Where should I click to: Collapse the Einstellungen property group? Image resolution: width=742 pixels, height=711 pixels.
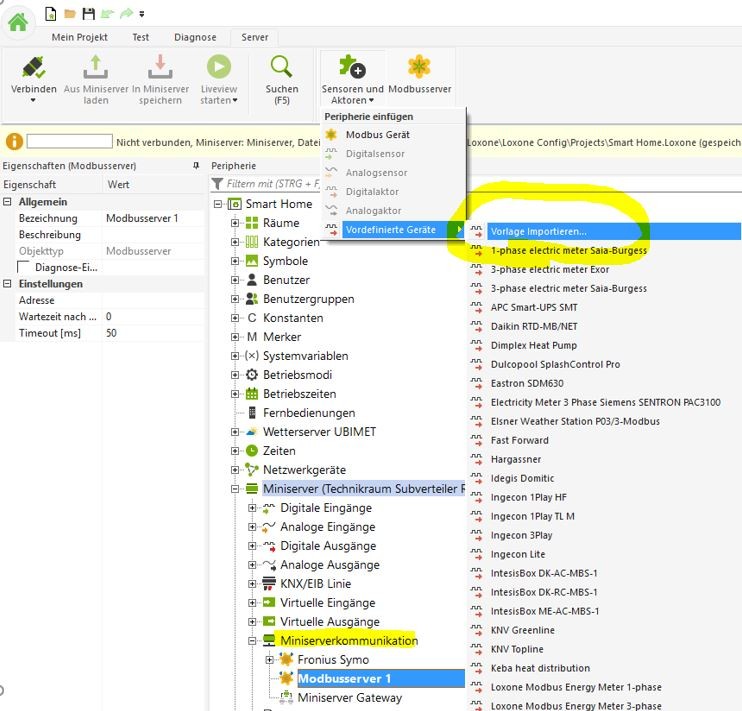pyautogui.click(x=7, y=284)
